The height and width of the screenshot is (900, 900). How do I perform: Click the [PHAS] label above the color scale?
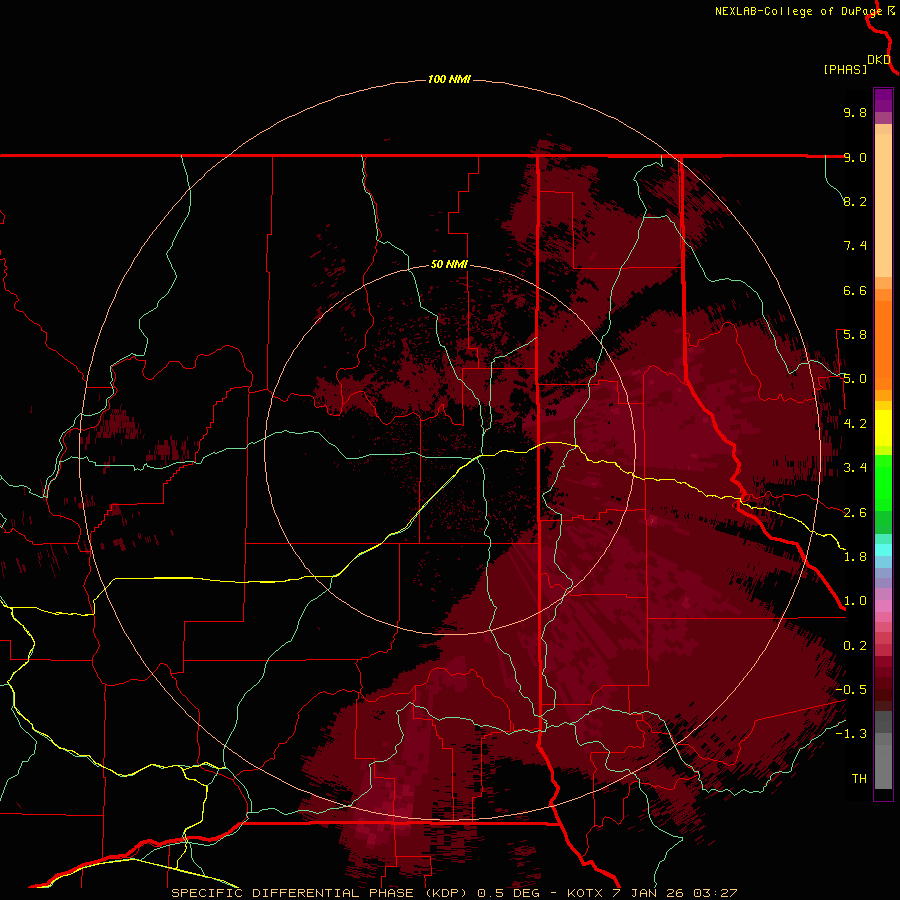[x=845, y=69]
